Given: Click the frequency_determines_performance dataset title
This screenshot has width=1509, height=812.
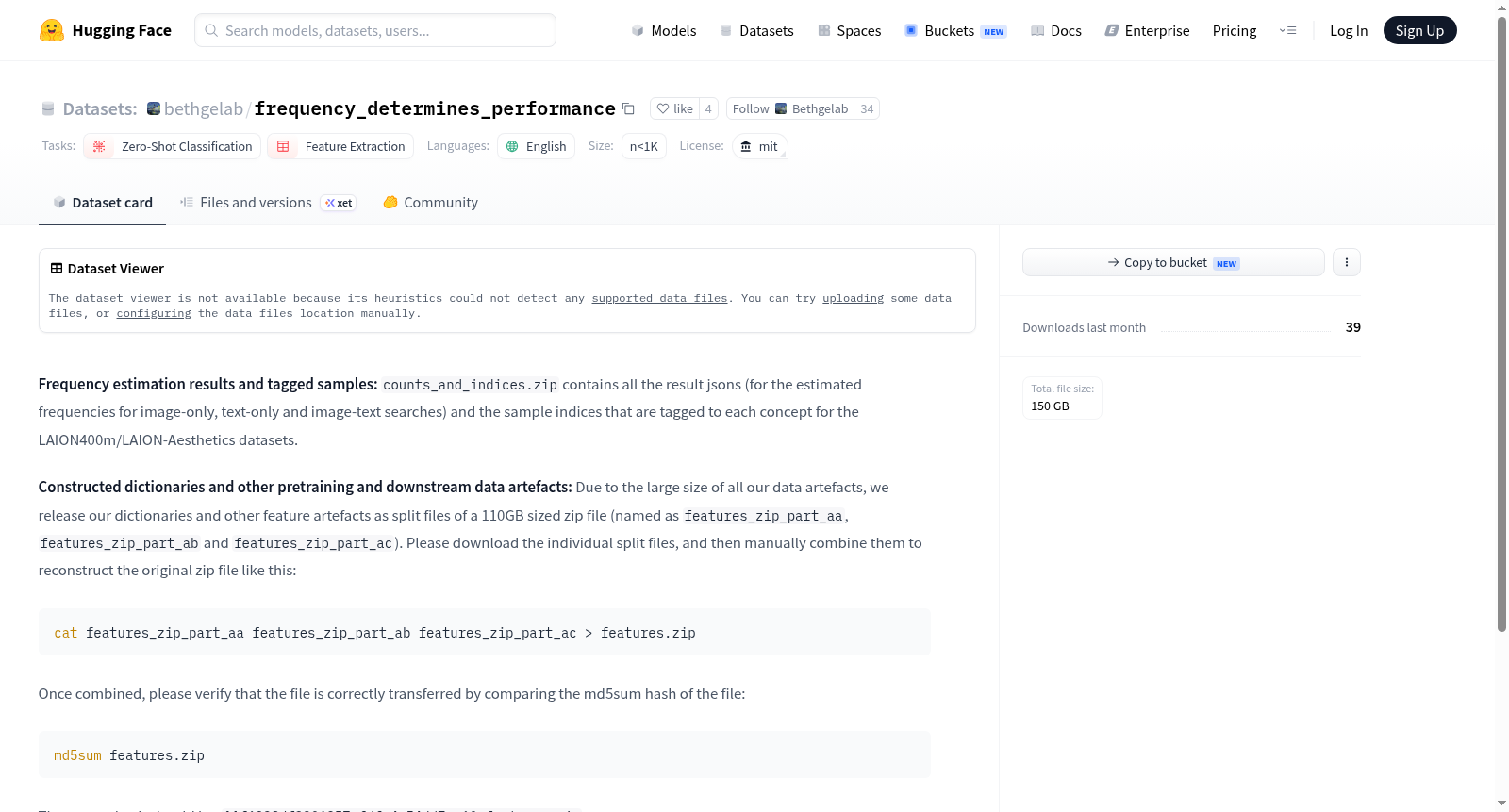Looking at the screenshot, I should coord(435,108).
